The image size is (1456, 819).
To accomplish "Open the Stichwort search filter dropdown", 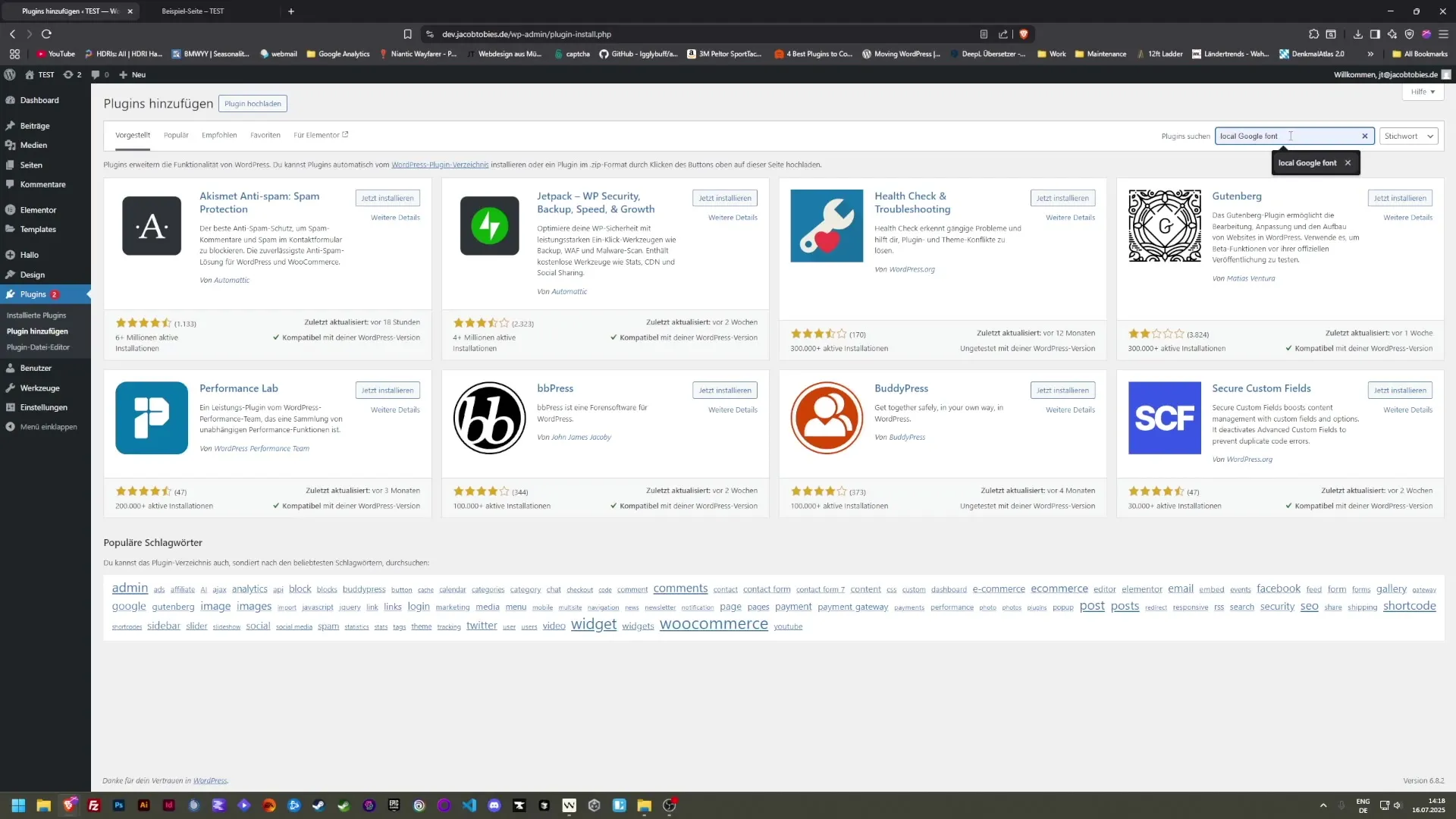I will point(1408,136).
